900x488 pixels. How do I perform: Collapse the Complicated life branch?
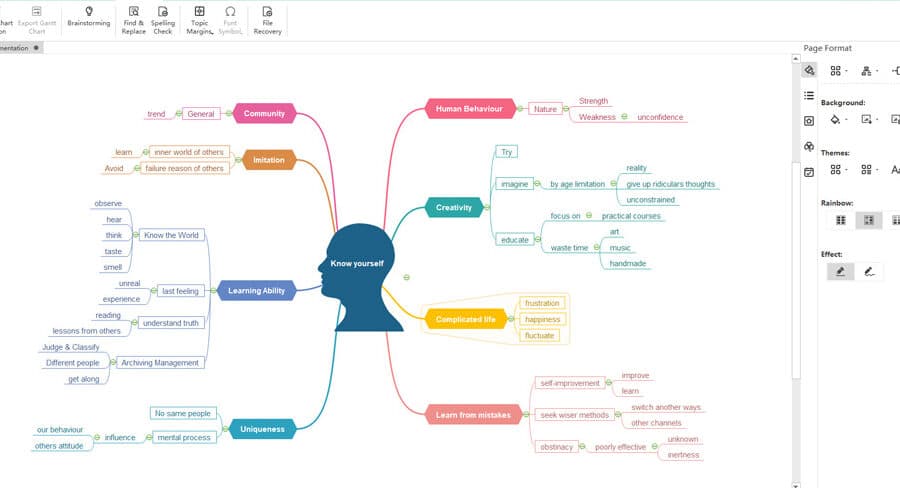click(x=511, y=319)
